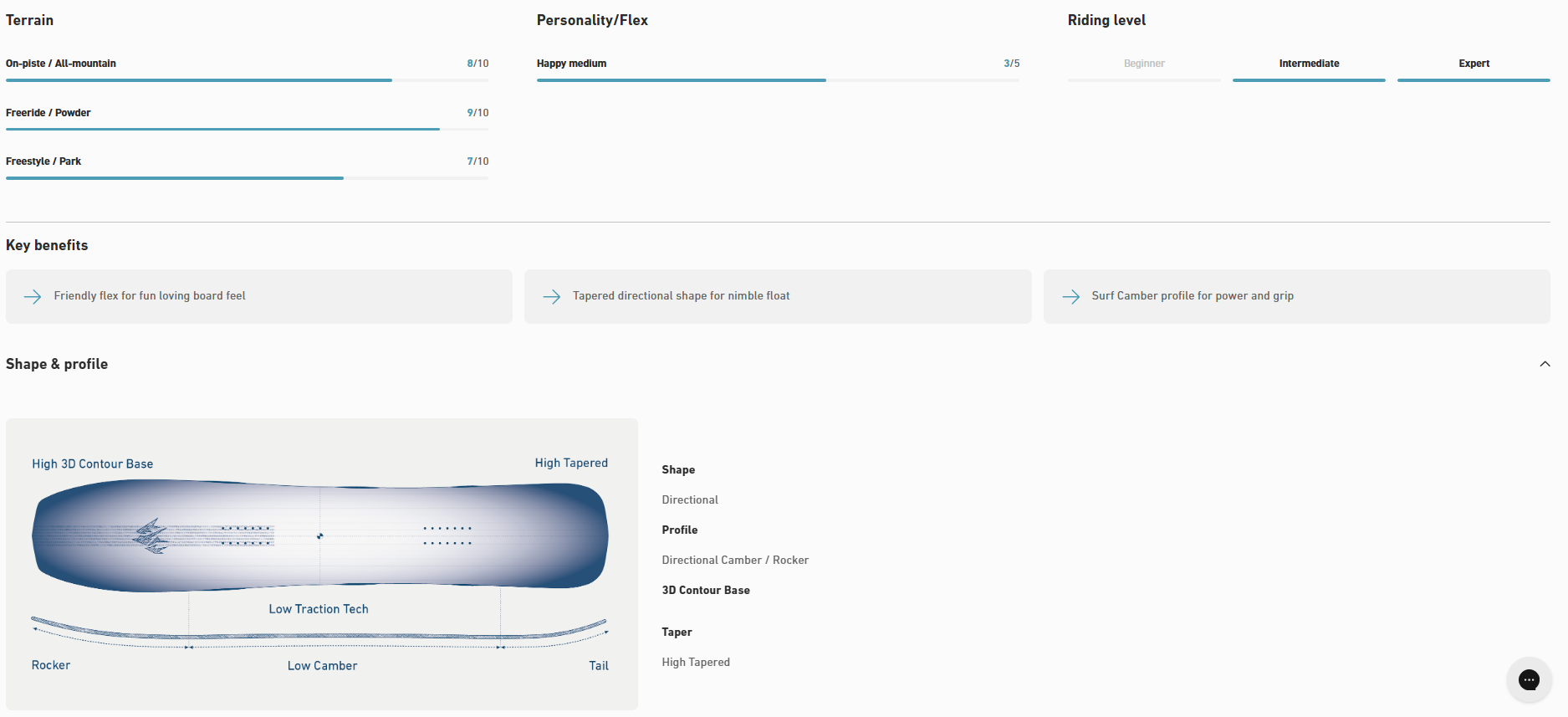Viewport: 1568px width, 717px height.
Task: Click the Shape & profile heading
Action: pos(57,364)
